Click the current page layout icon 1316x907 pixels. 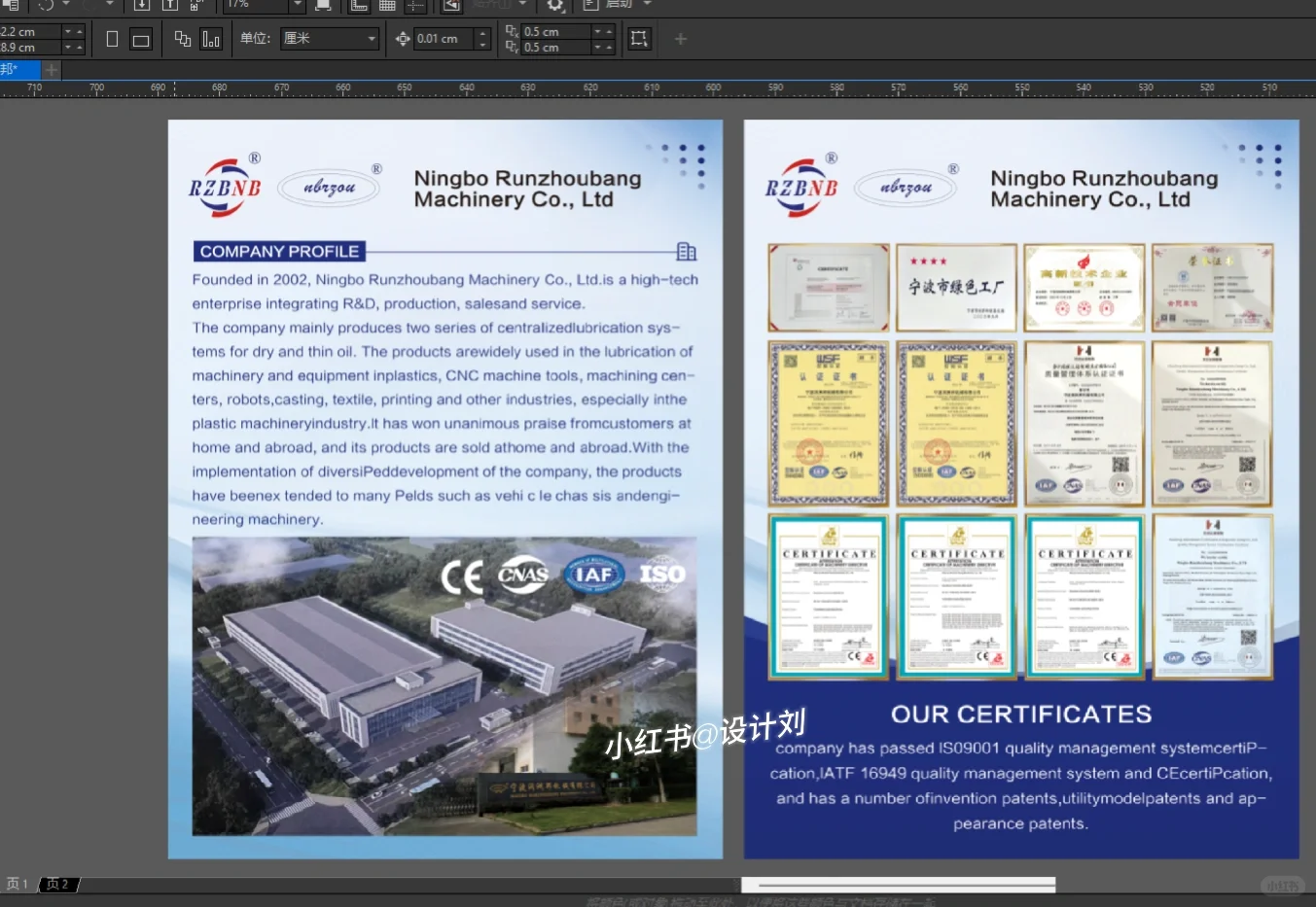click(x=211, y=39)
